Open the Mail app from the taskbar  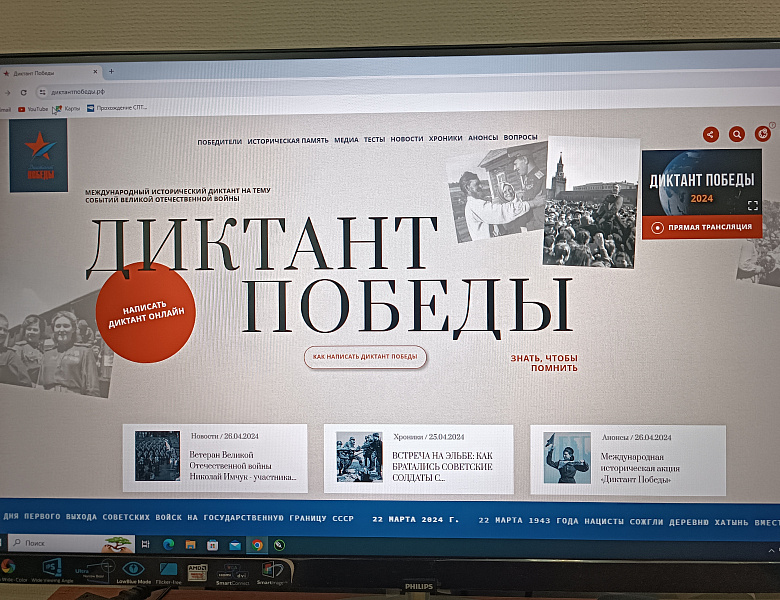[235, 545]
